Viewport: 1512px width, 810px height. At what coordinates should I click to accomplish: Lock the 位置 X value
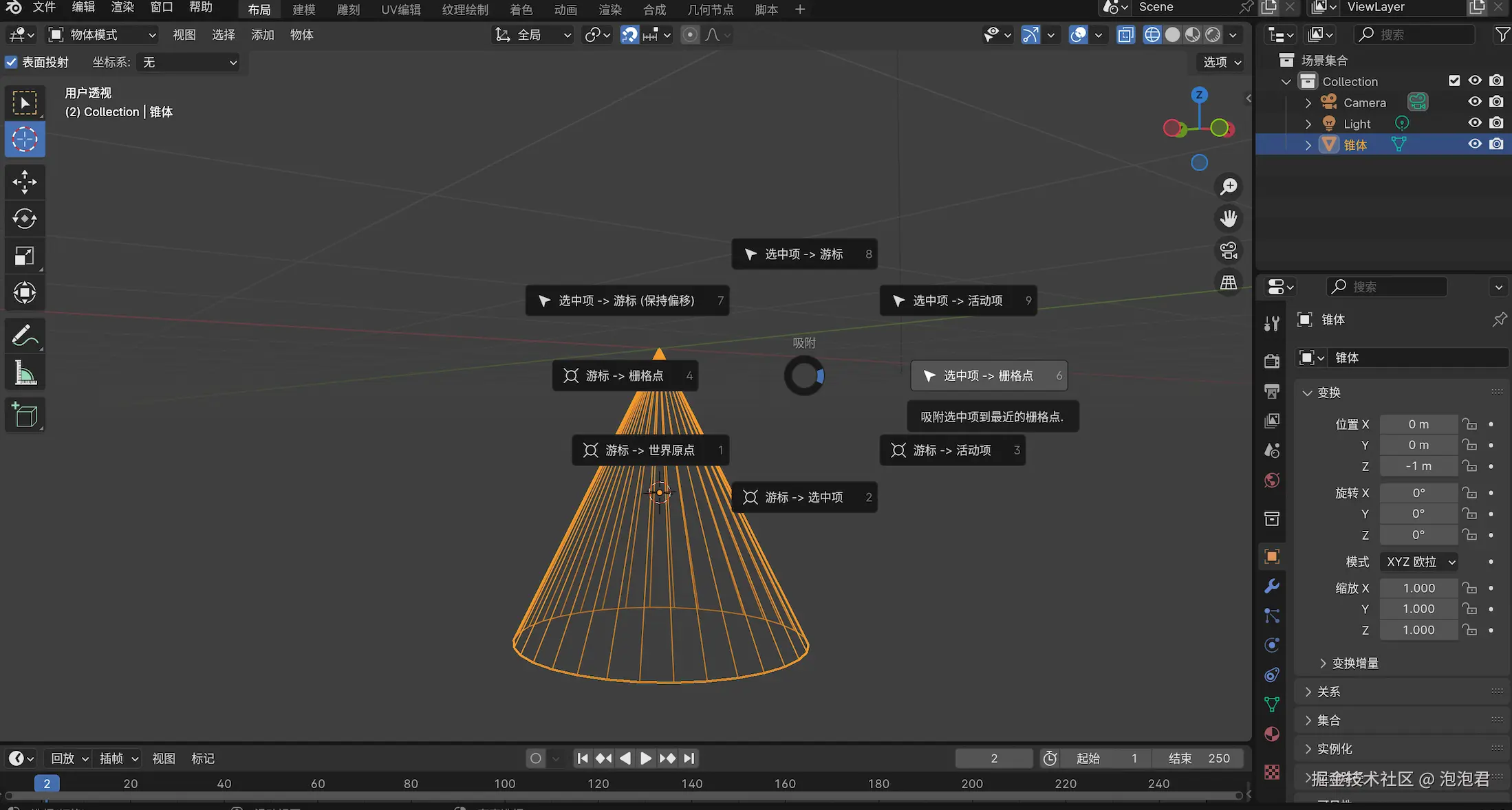click(x=1470, y=424)
